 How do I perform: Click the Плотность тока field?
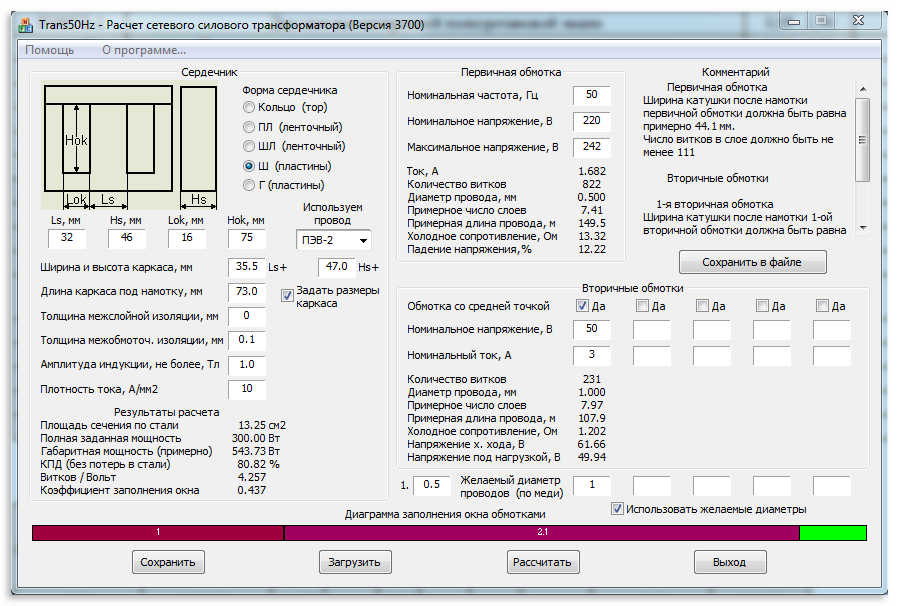247,389
